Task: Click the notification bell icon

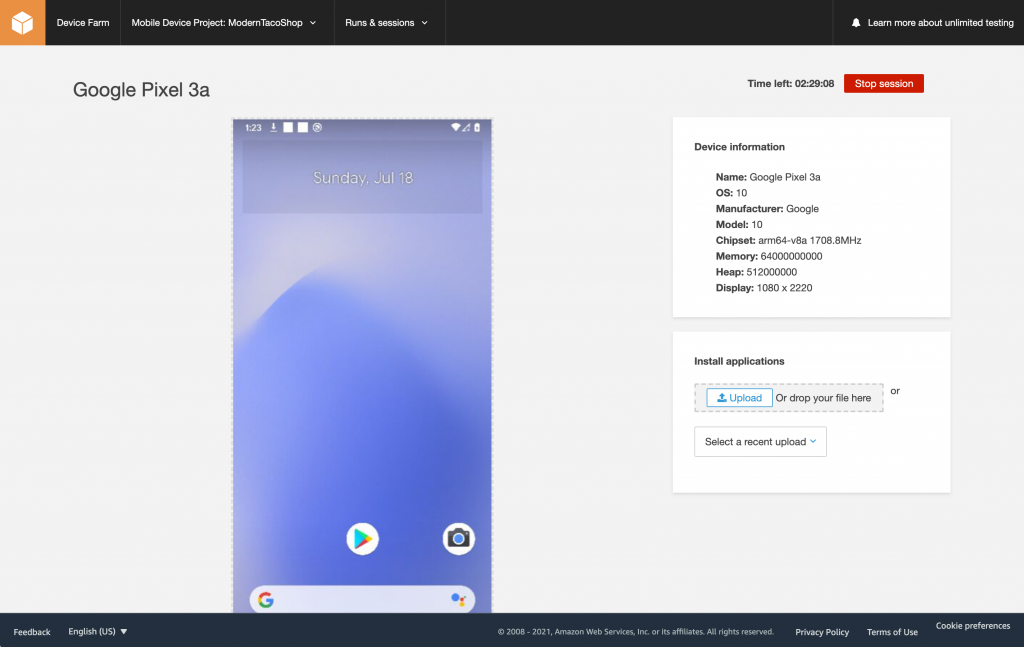Action: [x=855, y=22]
